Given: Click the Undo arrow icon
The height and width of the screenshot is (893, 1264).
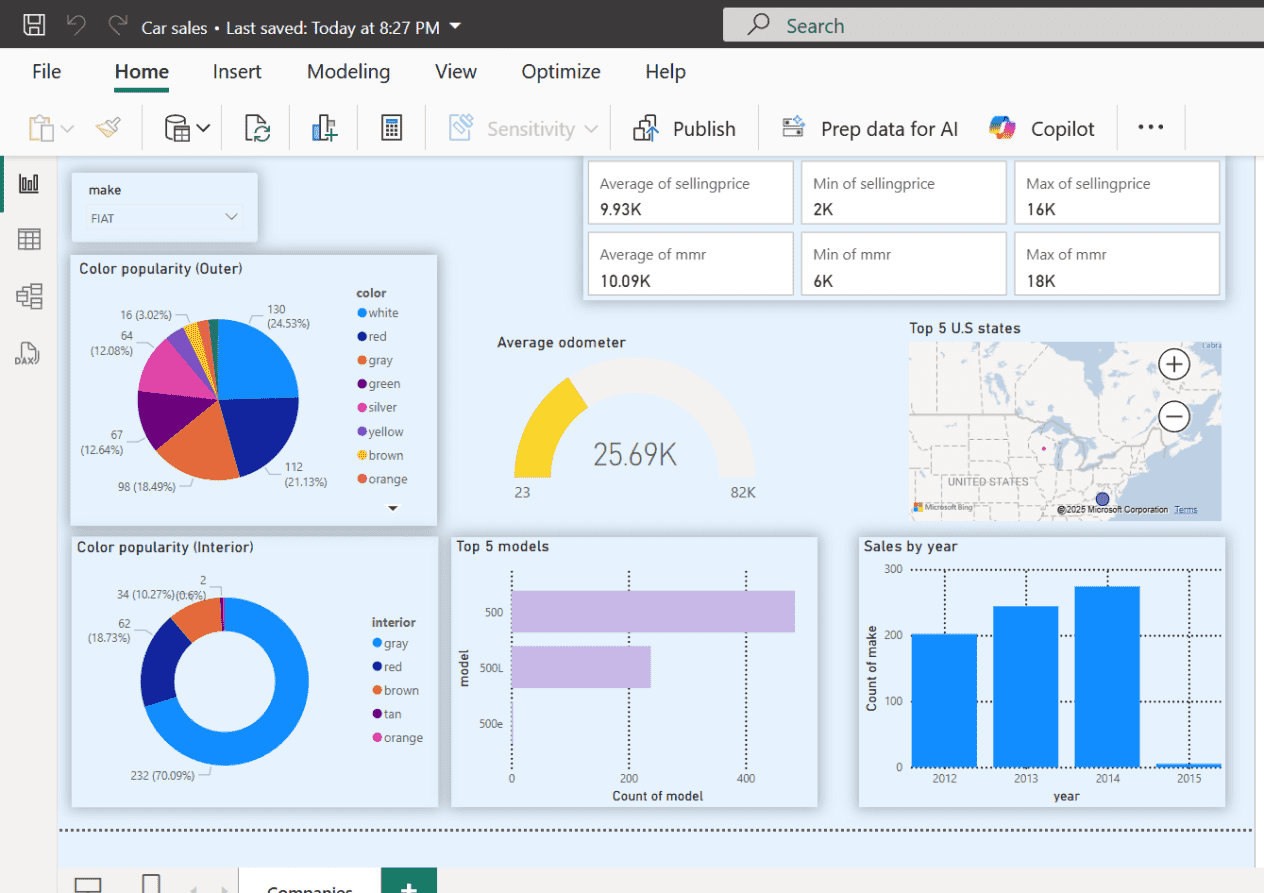Looking at the screenshot, I should (77, 25).
